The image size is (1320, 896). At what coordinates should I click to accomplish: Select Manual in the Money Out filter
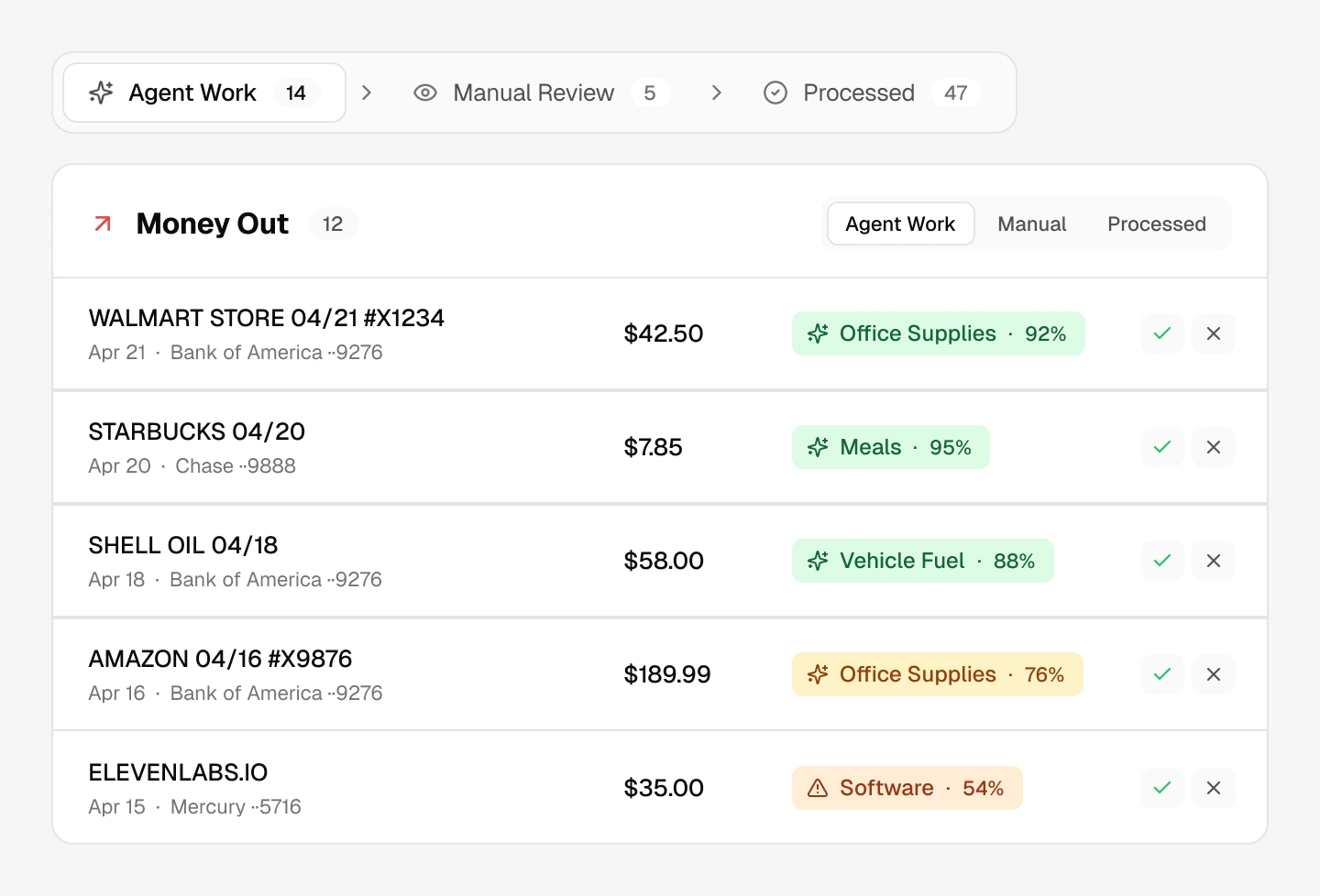[1031, 224]
